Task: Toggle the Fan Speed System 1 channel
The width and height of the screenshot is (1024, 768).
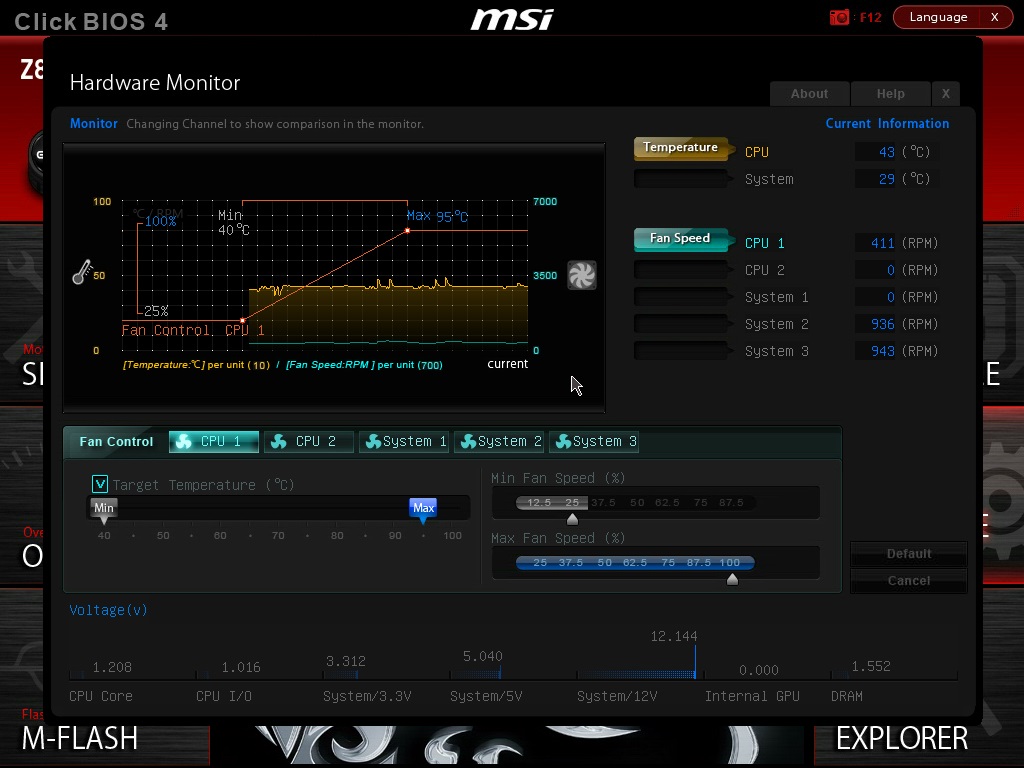Action: tap(682, 296)
